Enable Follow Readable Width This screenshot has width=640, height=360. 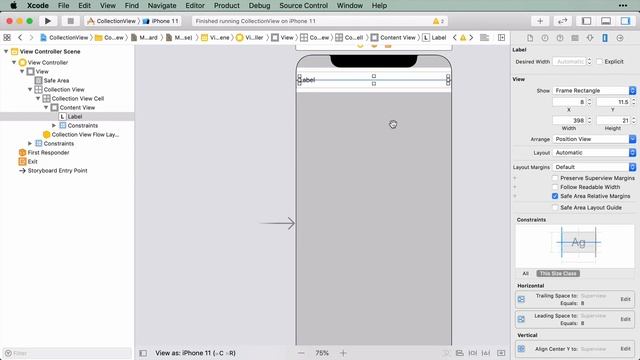coord(555,187)
